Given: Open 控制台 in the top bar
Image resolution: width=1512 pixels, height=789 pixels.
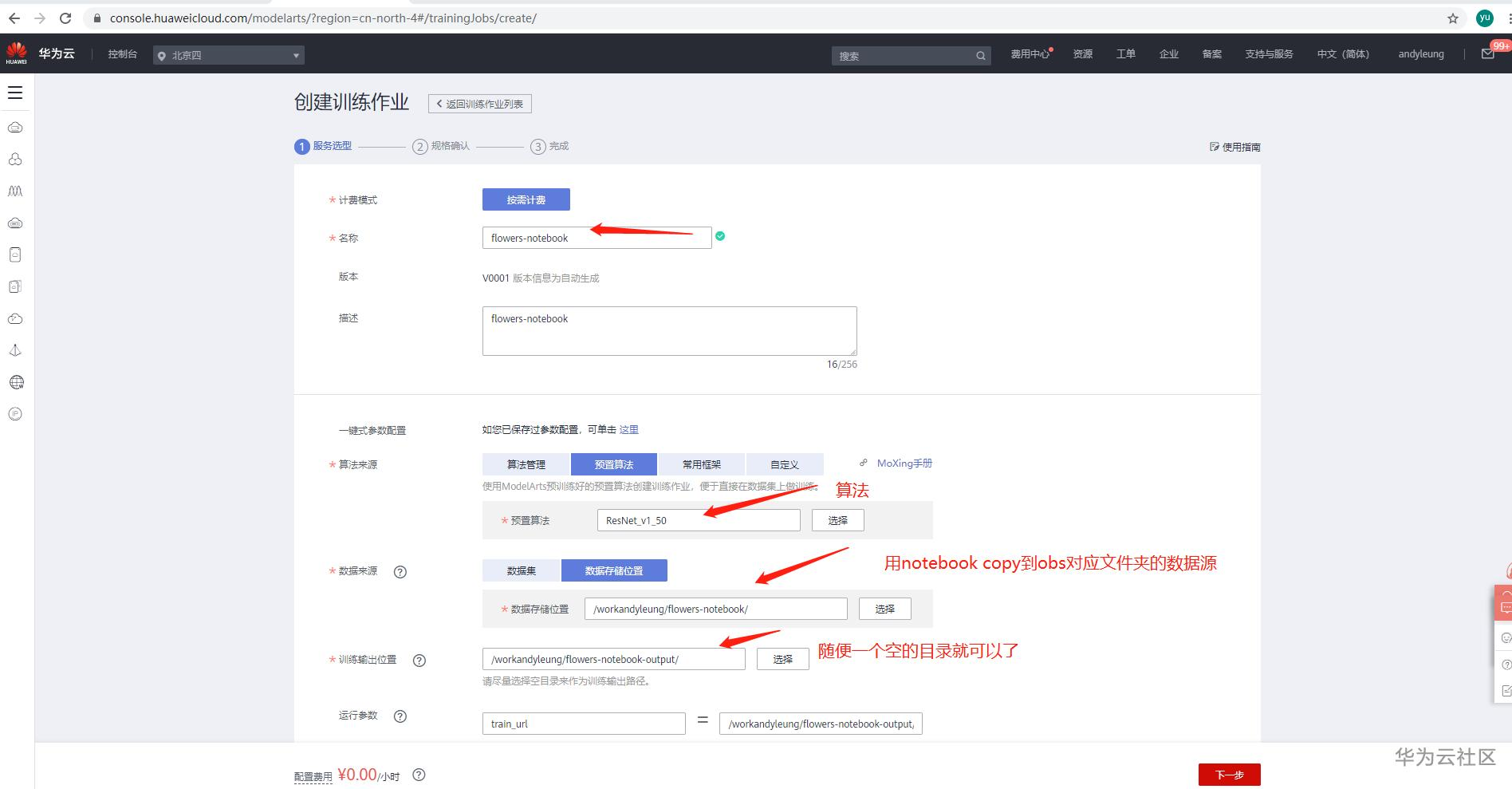Looking at the screenshot, I should pyautogui.click(x=123, y=54).
